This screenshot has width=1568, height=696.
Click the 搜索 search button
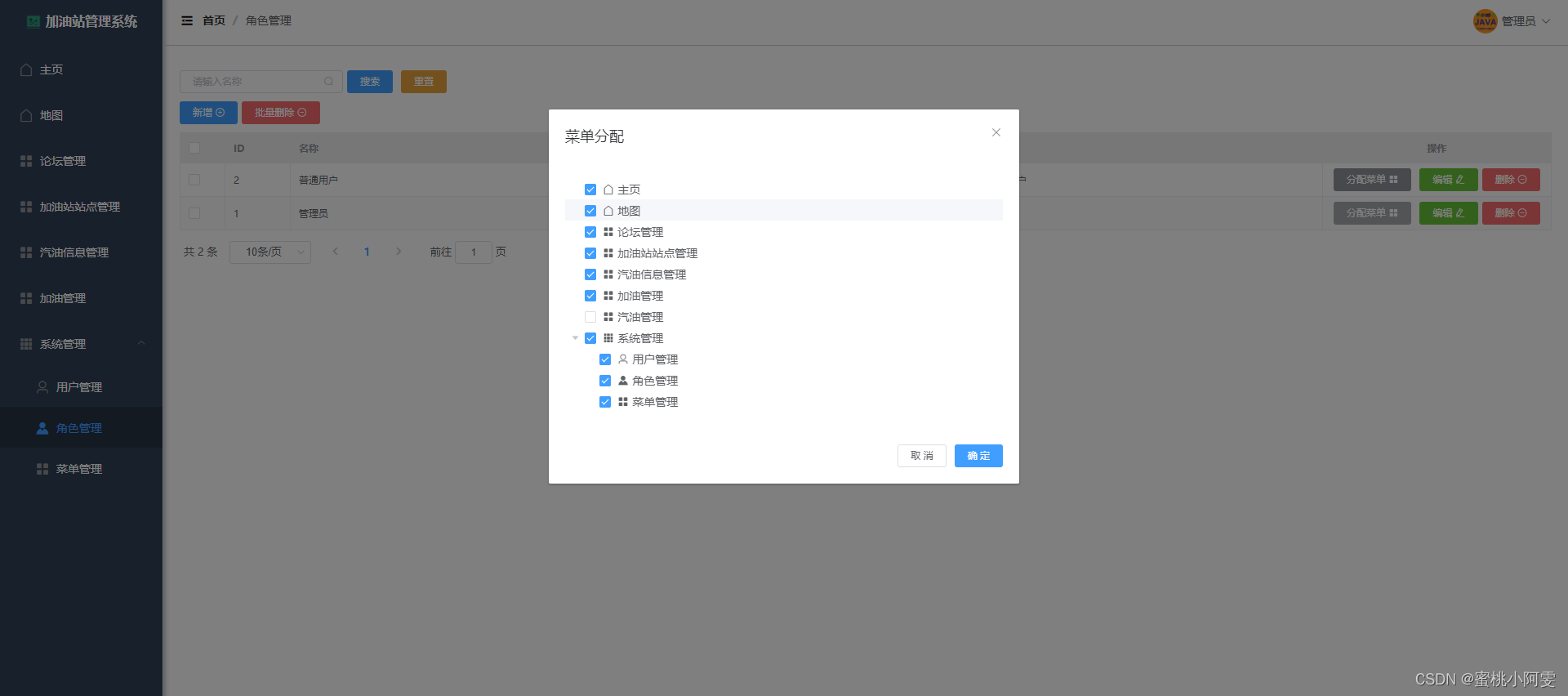(x=370, y=82)
